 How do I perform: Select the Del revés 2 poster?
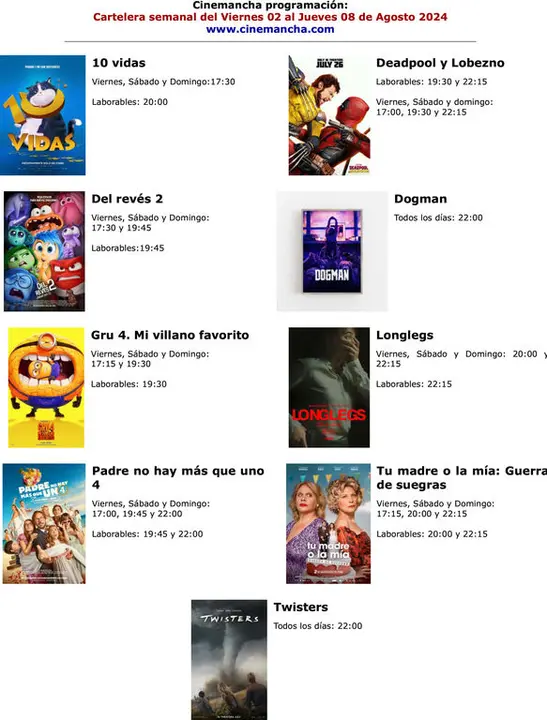44,251
